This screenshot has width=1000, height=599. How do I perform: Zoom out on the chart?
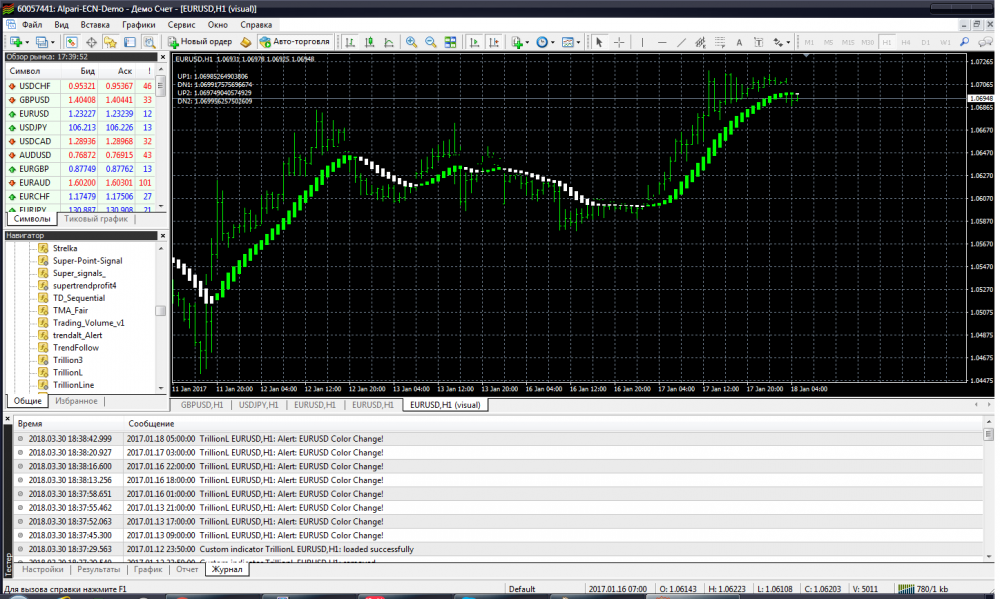click(x=430, y=42)
